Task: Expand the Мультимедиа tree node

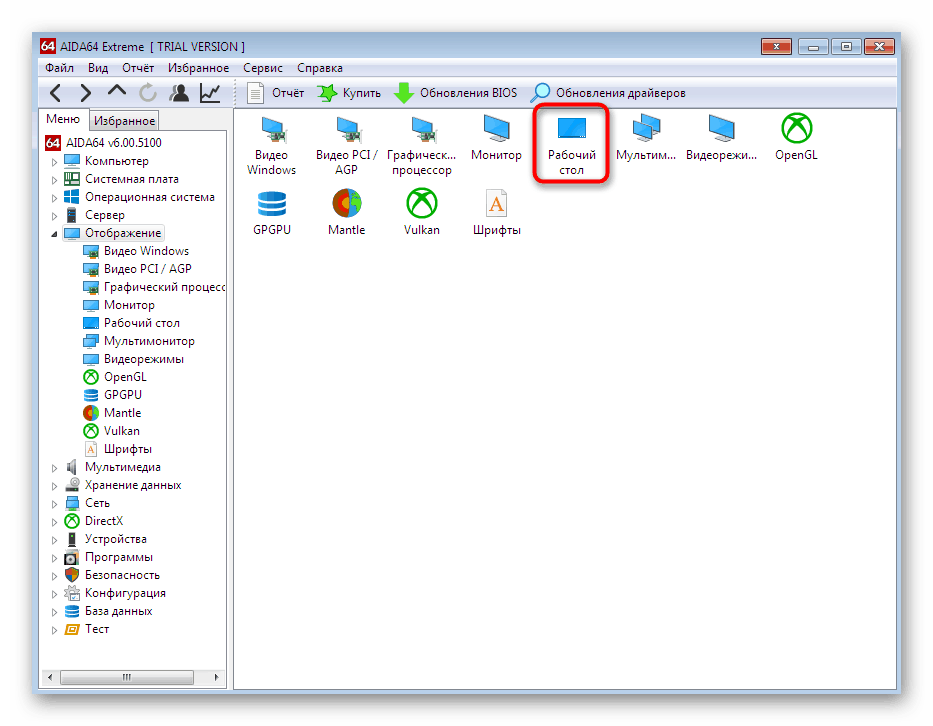Action: tap(54, 468)
